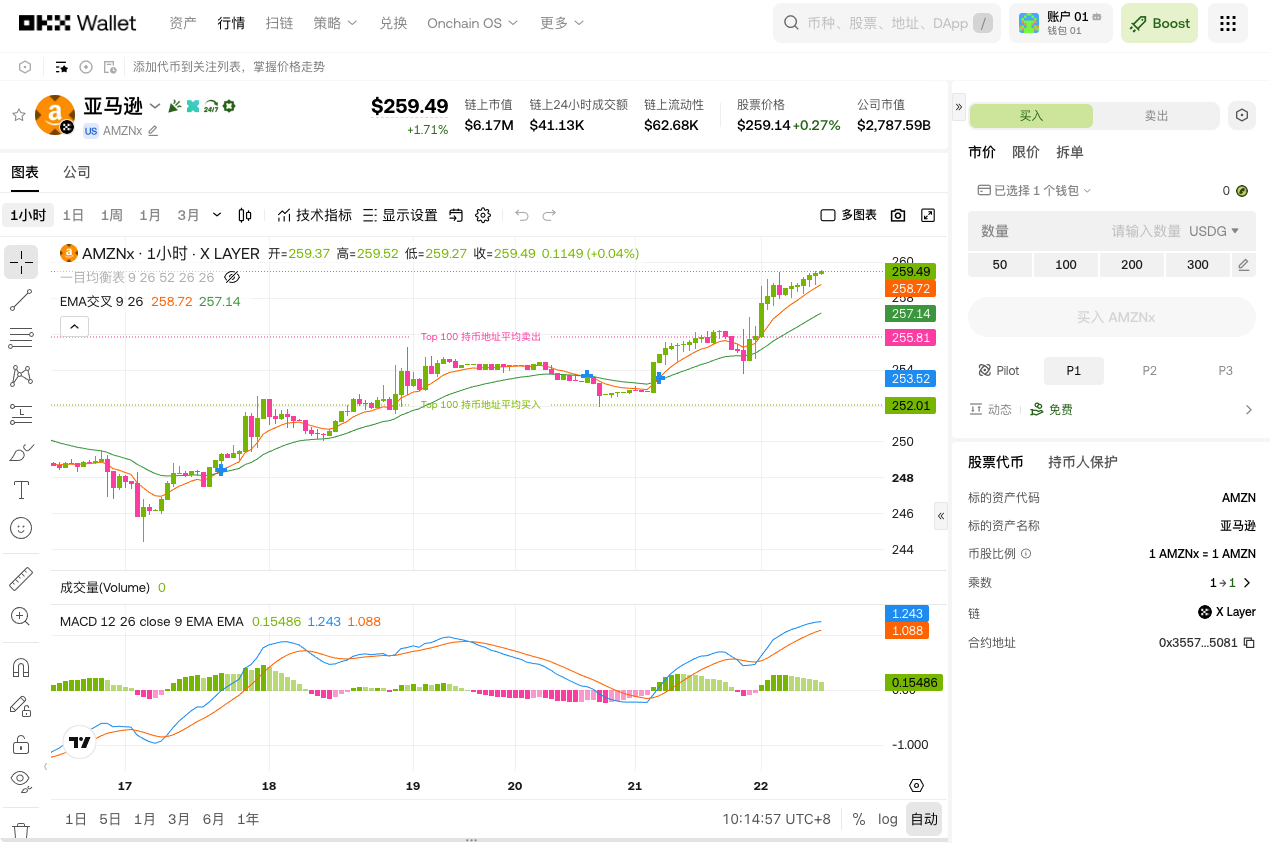The width and height of the screenshot is (1270, 843).
Task: Expand the Onchain OS menu
Action: click(x=472, y=23)
